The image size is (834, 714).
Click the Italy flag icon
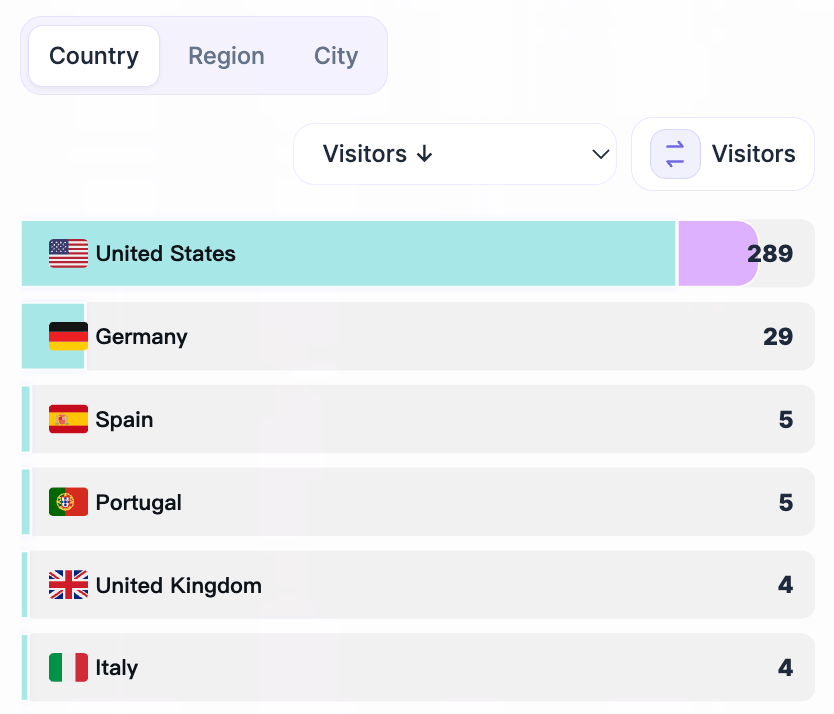(x=66, y=667)
